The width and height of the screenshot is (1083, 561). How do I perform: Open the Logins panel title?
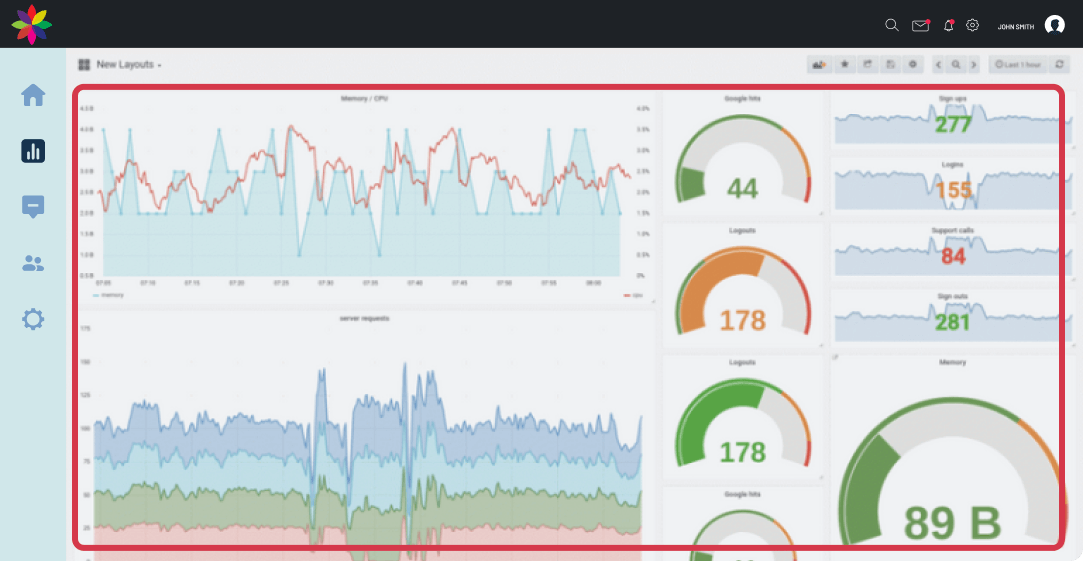tap(952, 164)
